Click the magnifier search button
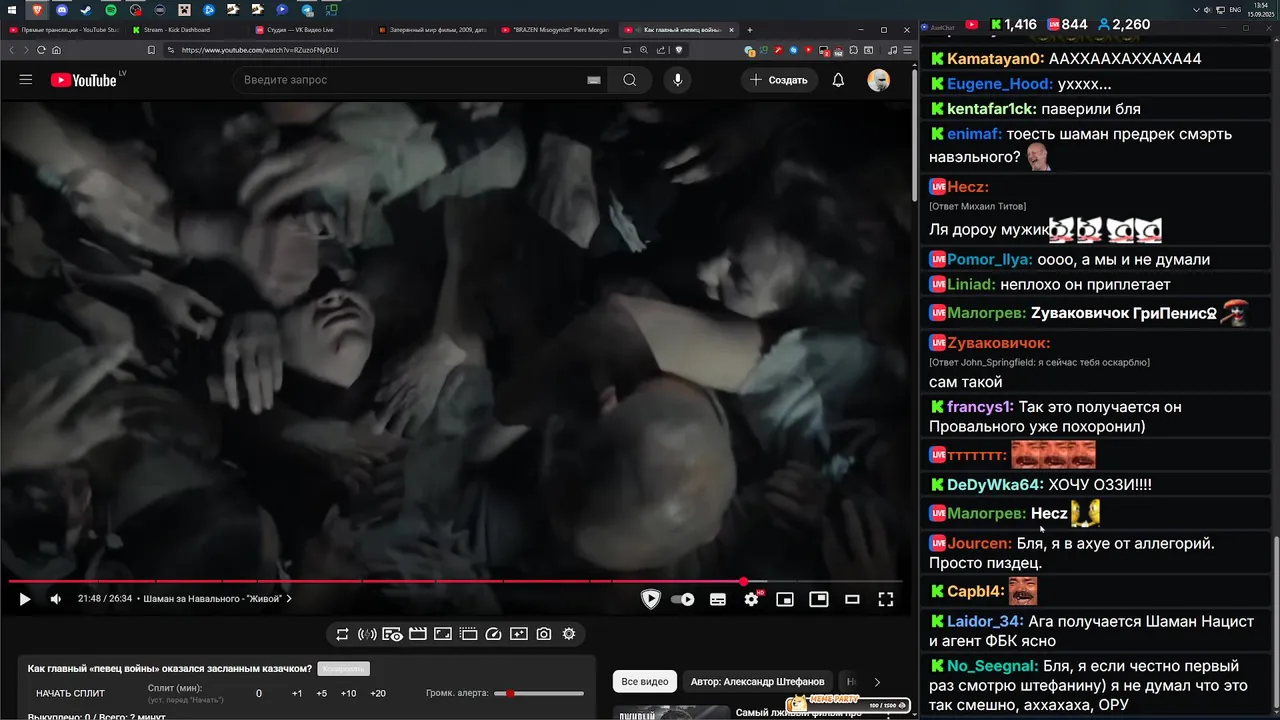Image resolution: width=1280 pixels, height=720 pixels. click(x=629, y=80)
